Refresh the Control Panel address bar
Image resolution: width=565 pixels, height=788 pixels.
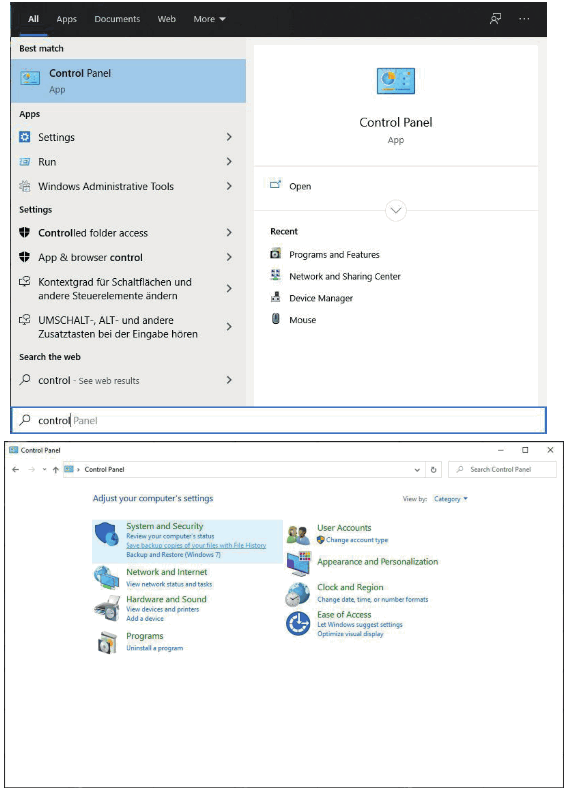tap(433, 469)
